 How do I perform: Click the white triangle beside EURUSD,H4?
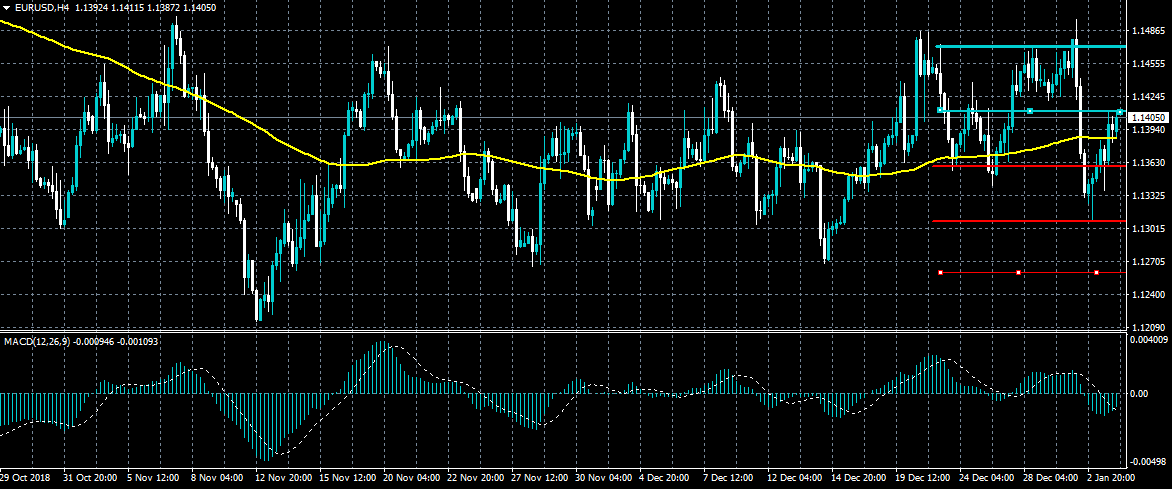[7, 7]
